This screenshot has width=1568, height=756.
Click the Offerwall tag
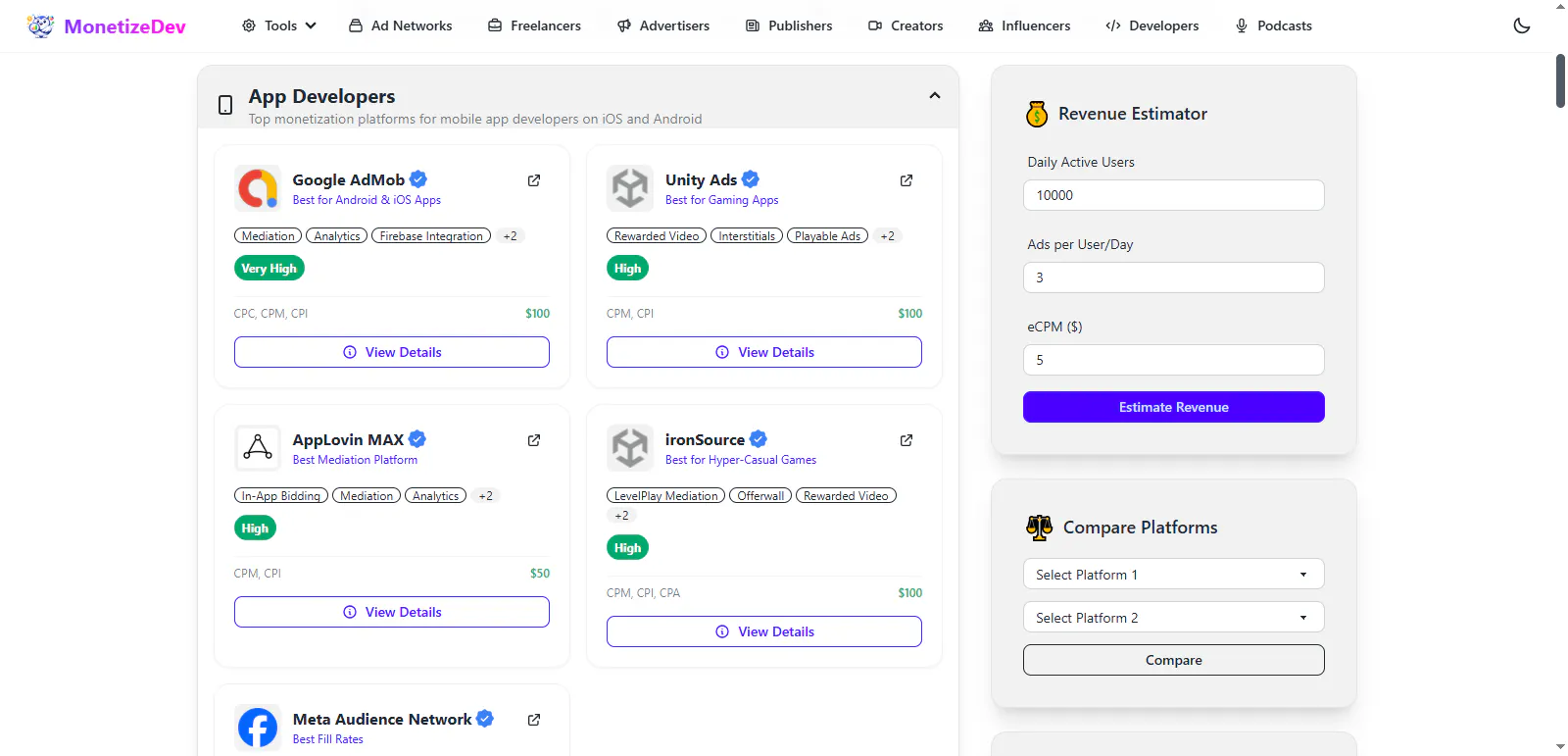(760, 496)
